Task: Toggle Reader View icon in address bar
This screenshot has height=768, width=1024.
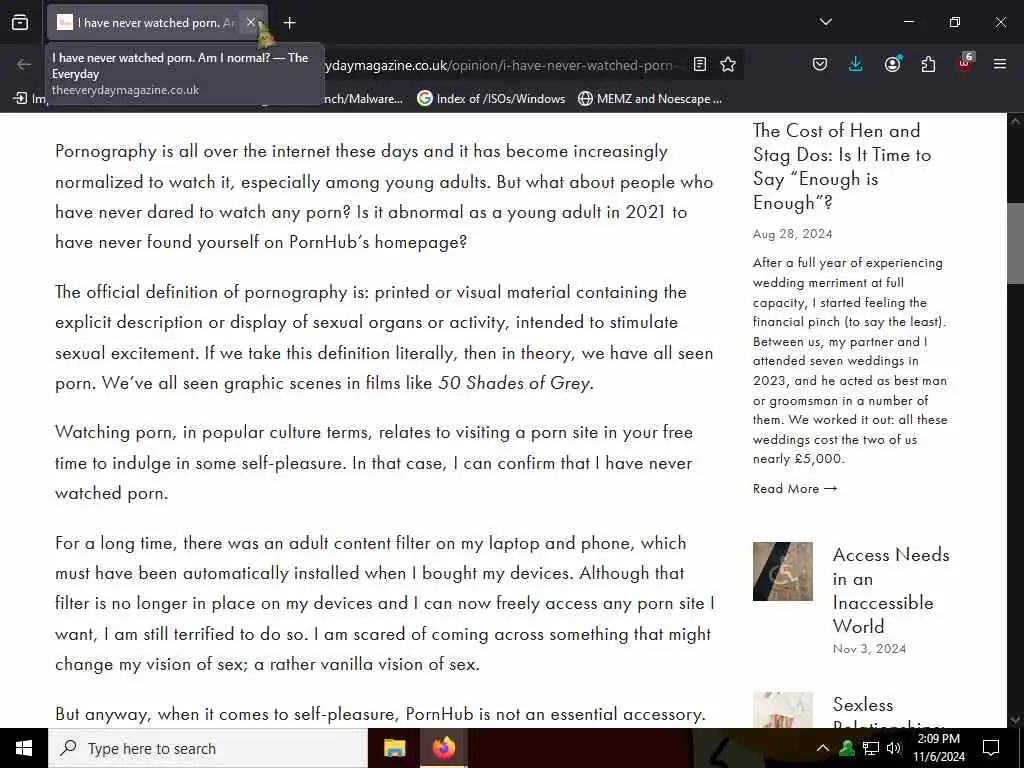Action: pyautogui.click(x=699, y=64)
